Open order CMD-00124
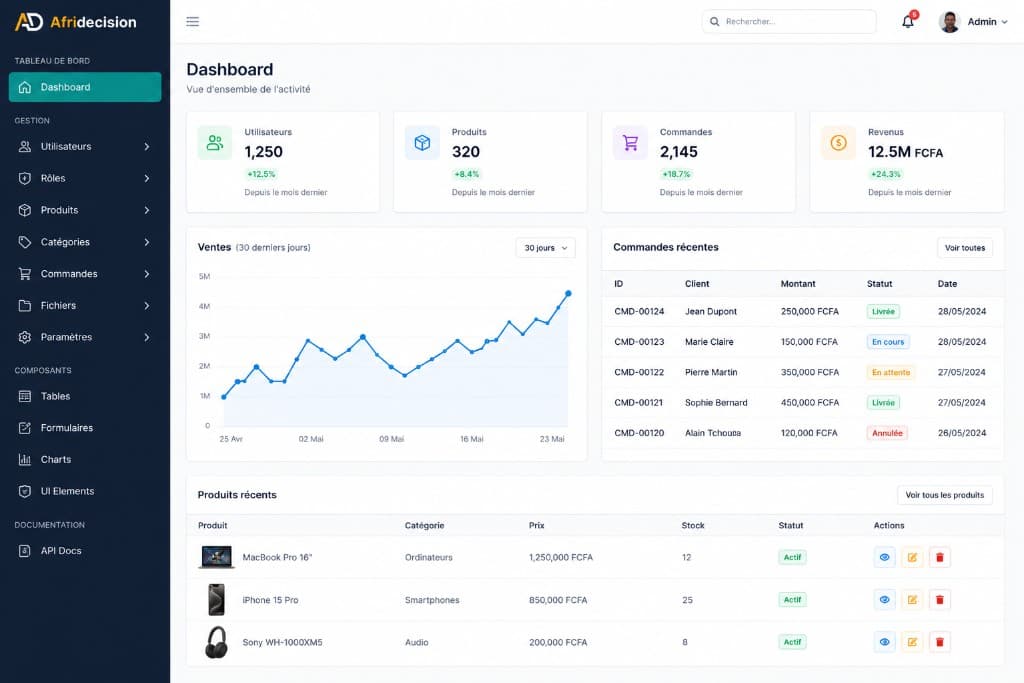The width and height of the screenshot is (1024, 683). [x=639, y=311]
